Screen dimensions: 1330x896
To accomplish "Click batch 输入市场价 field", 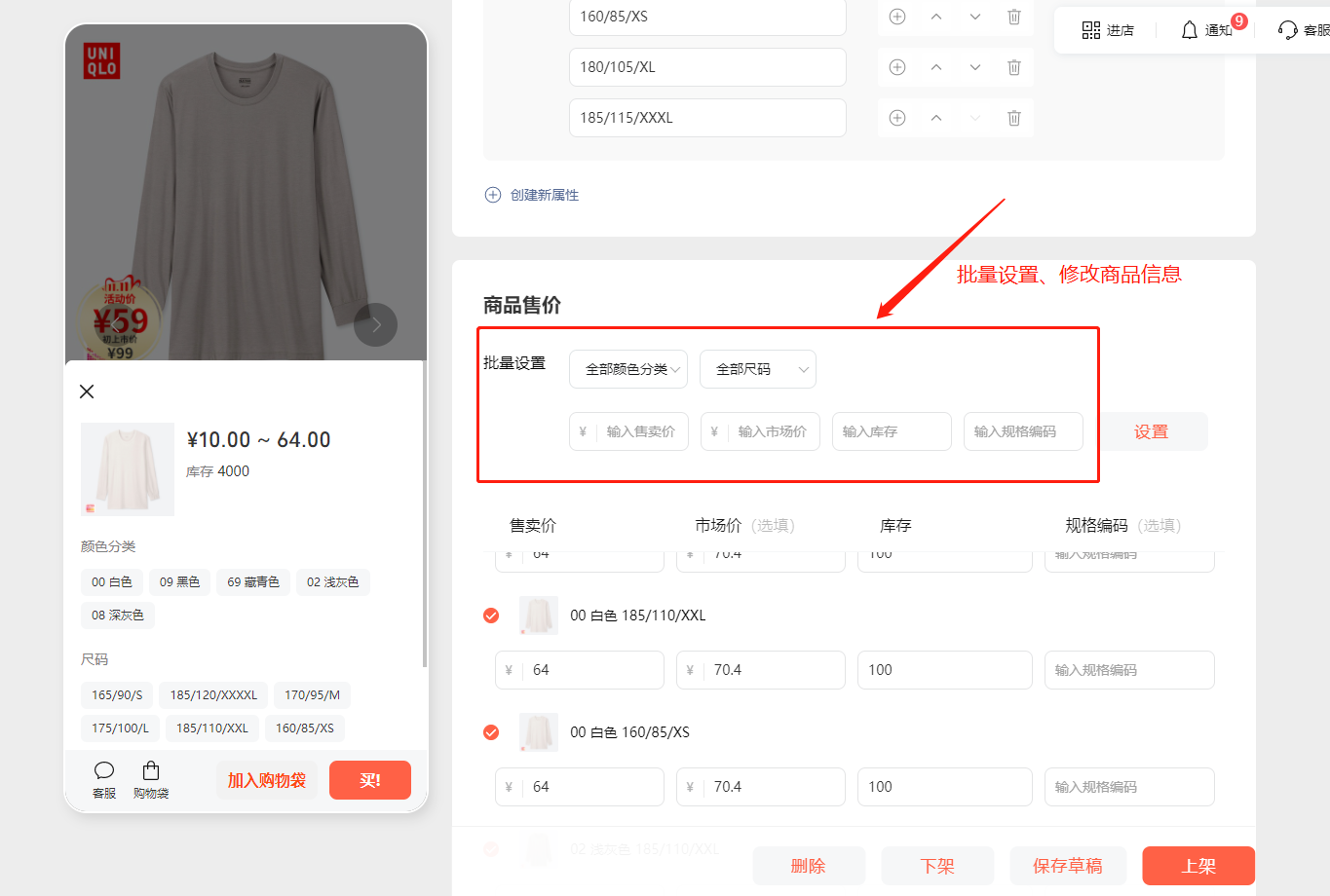I will click(x=760, y=431).
